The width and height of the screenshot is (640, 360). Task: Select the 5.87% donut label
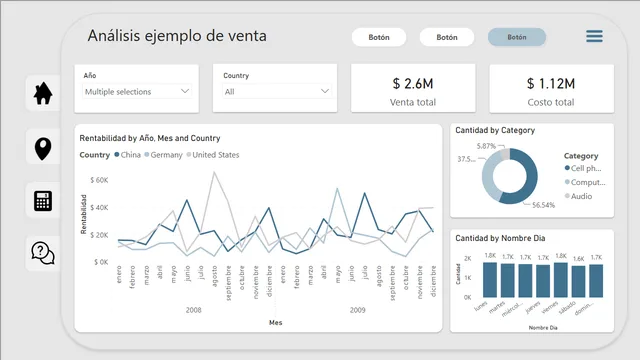tap(486, 146)
